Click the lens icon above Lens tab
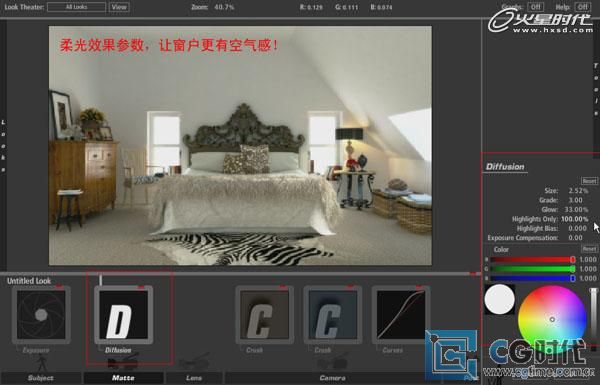The width and height of the screenshot is (600, 385). pyautogui.click(x=194, y=362)
